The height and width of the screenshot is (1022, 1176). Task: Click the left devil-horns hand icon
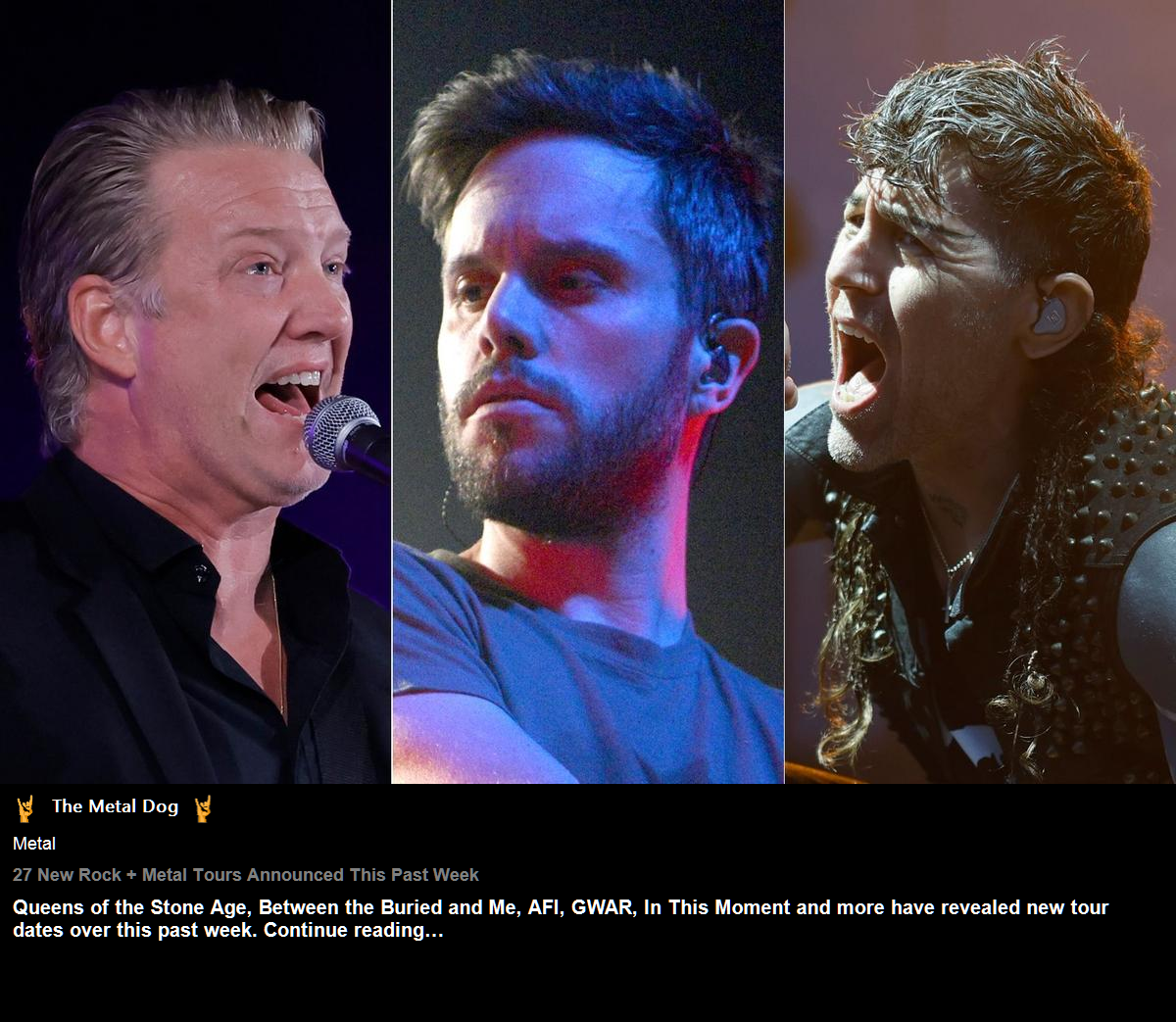[25, 808]
